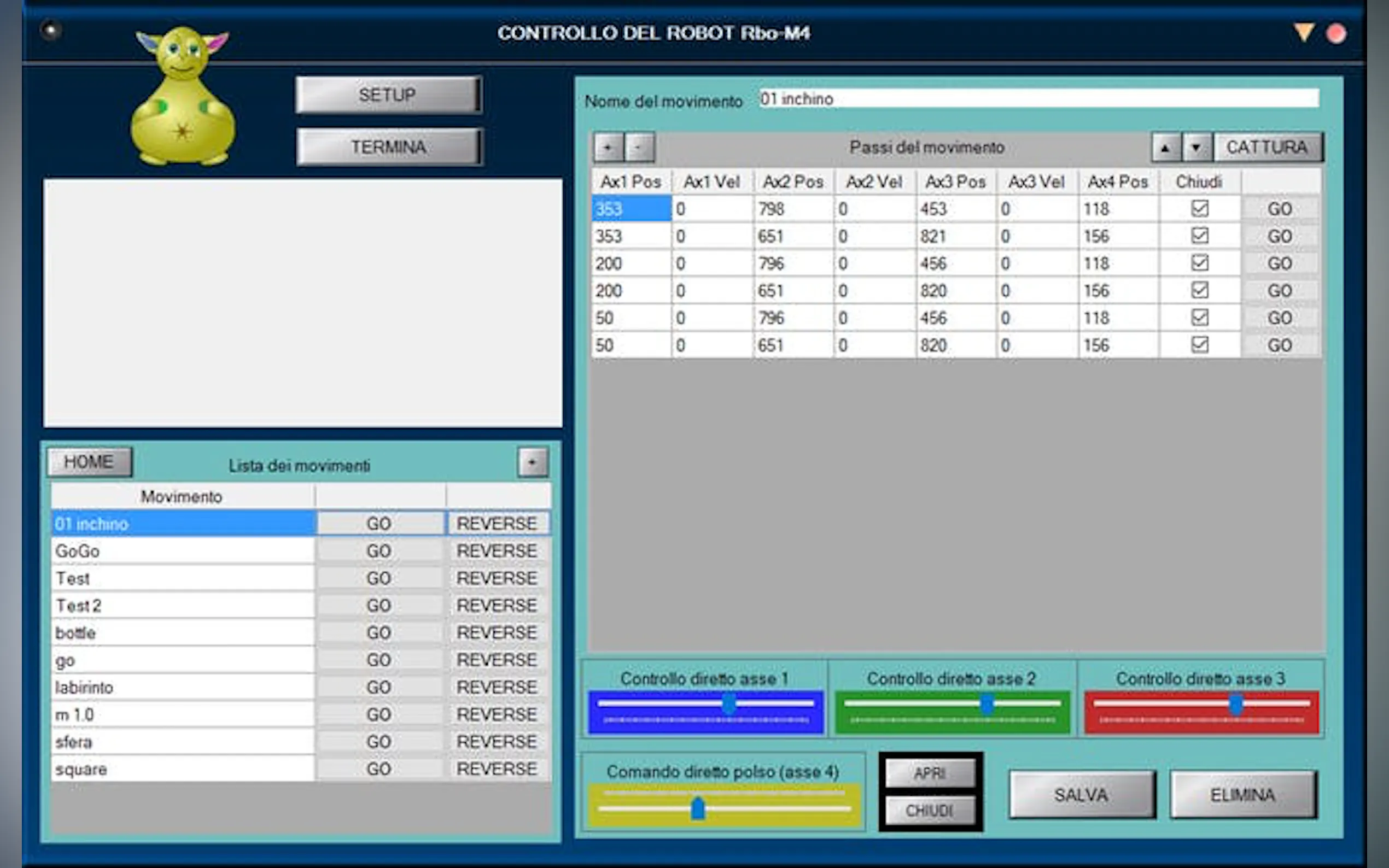Move step down with down-arrow icon
The width and height of the screenshot is (1389, 868).
[1197, 148]
